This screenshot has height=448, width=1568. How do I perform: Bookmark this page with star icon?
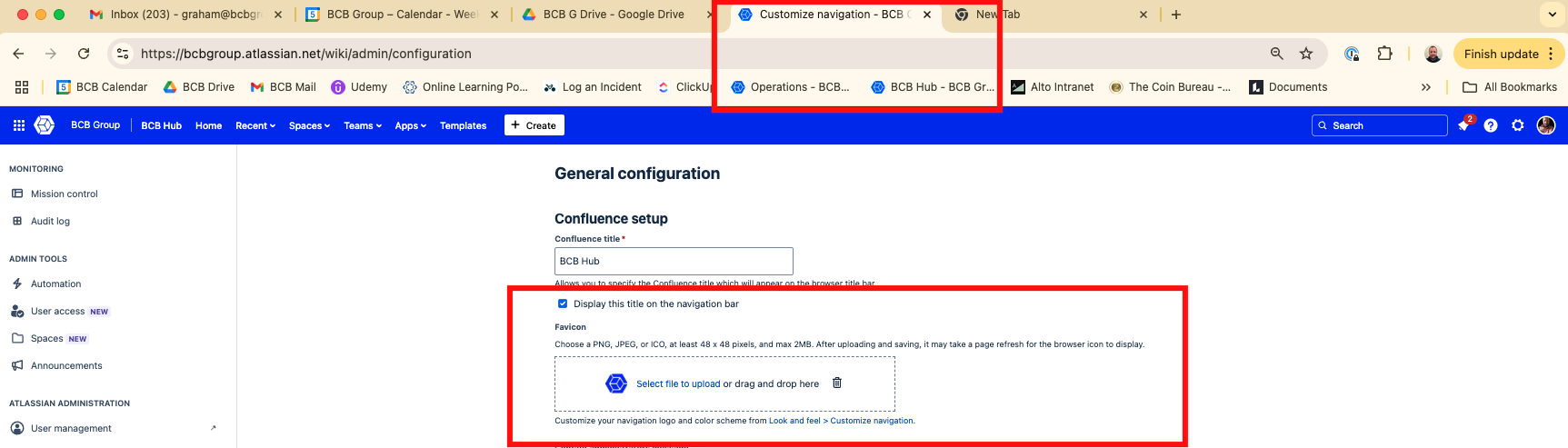(x=1306, y=54)
